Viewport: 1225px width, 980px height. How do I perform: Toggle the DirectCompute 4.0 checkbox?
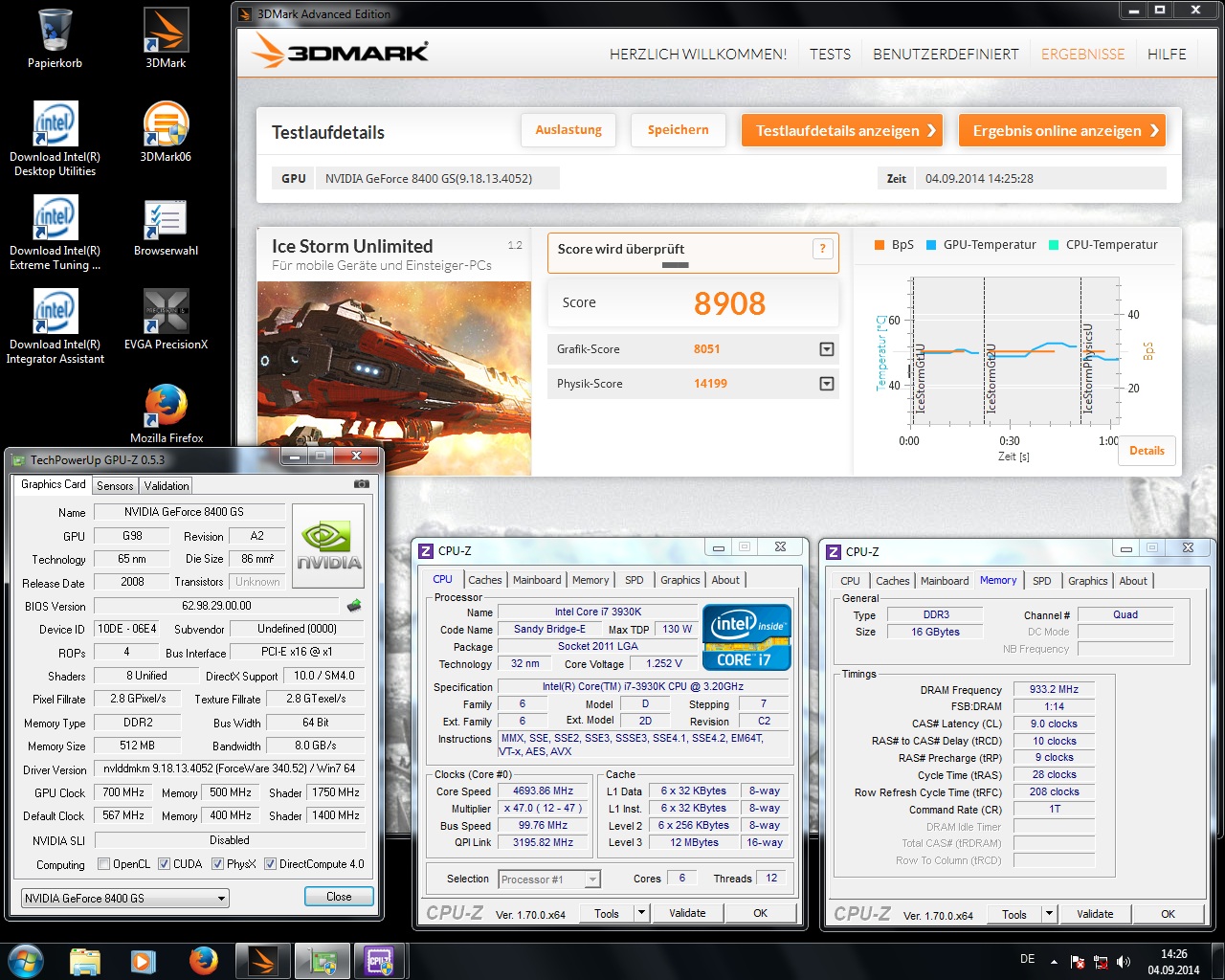270,863
